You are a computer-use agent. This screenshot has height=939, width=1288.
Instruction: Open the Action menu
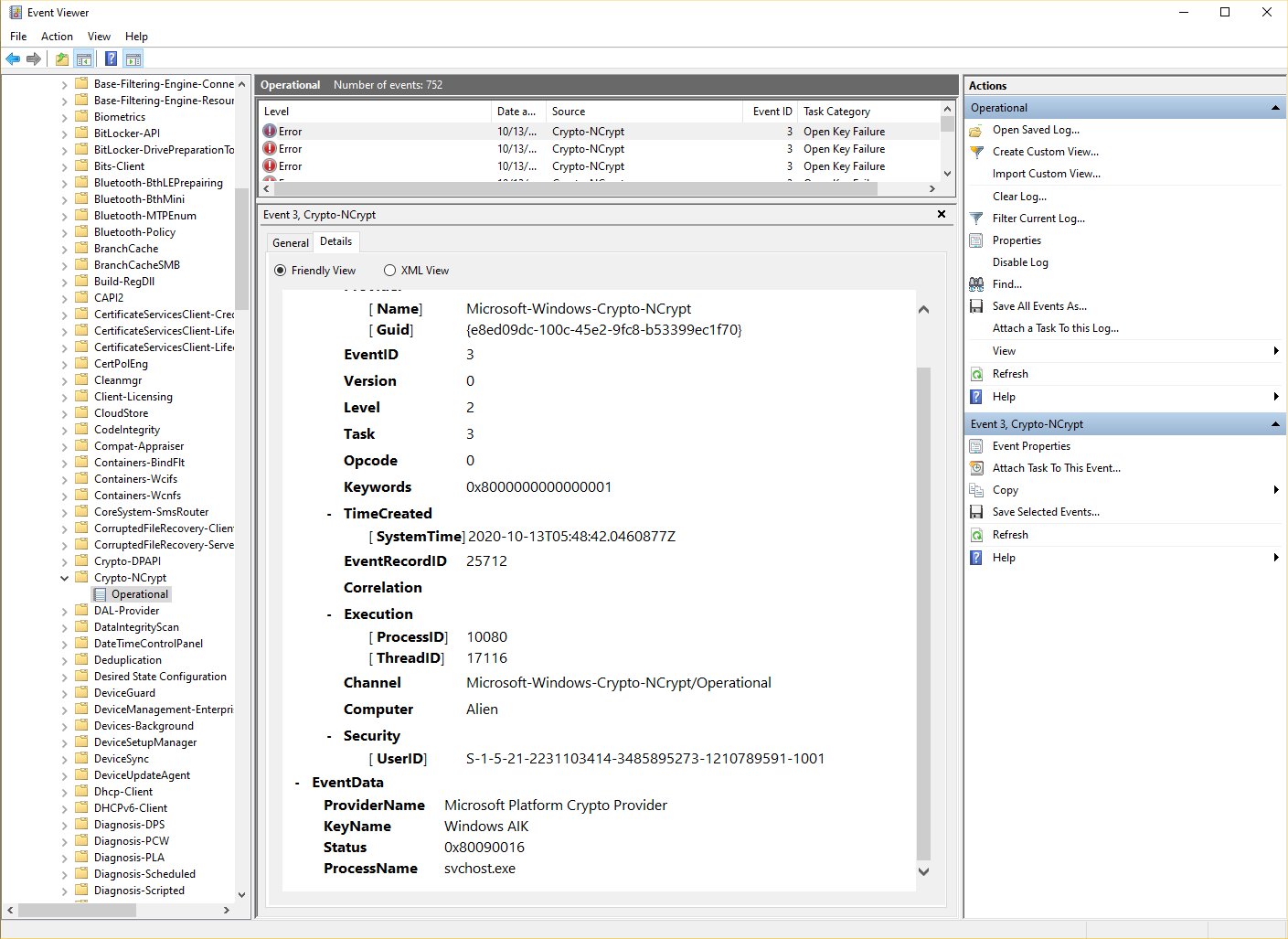click(x=57, y=36)
